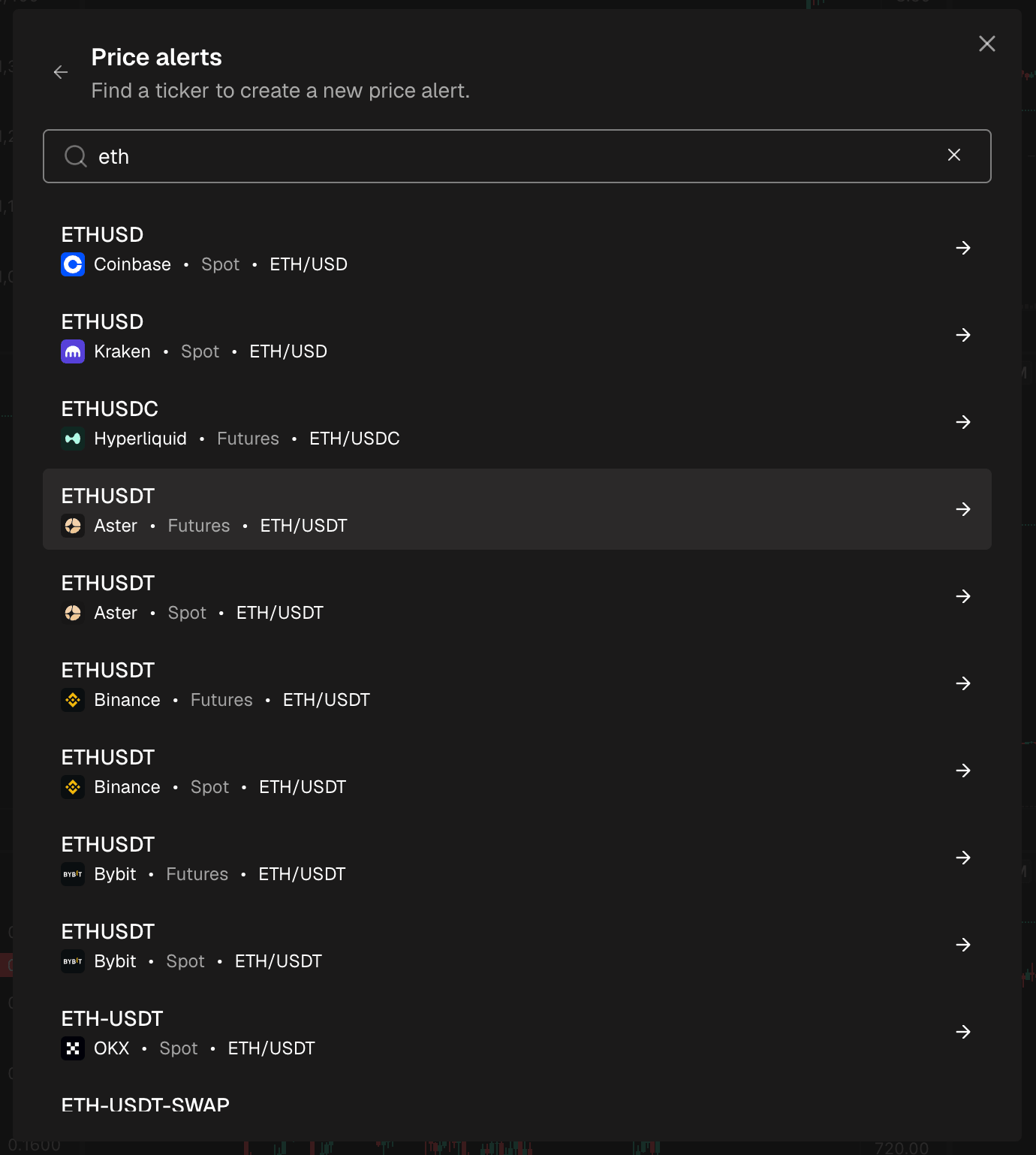This screenshot has height=1155, width=1036.
Task: Open Kraken ETHUSD via its arrow
Action: (x=963, y=335)
